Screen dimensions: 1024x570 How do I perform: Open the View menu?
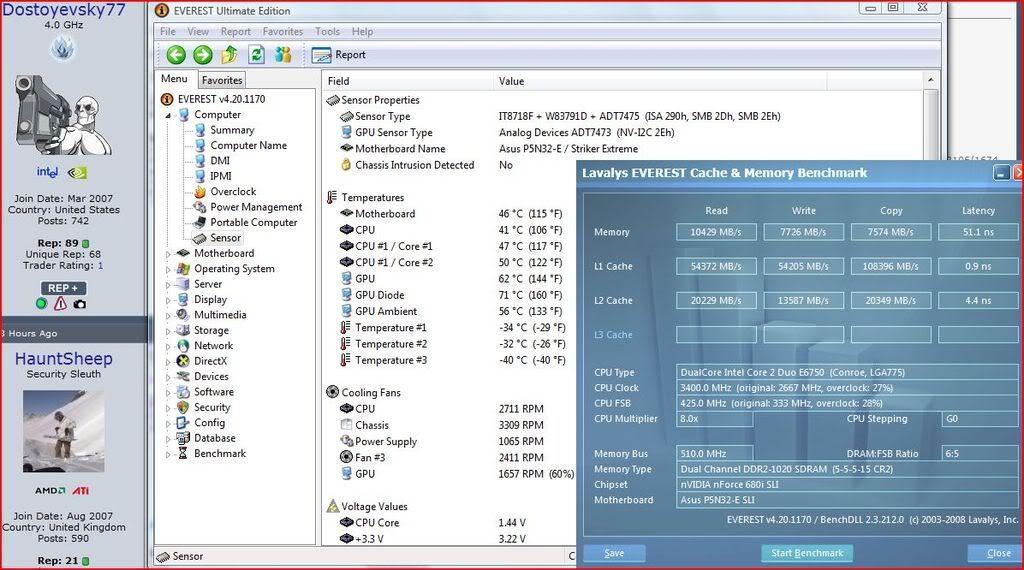point(198,31)
